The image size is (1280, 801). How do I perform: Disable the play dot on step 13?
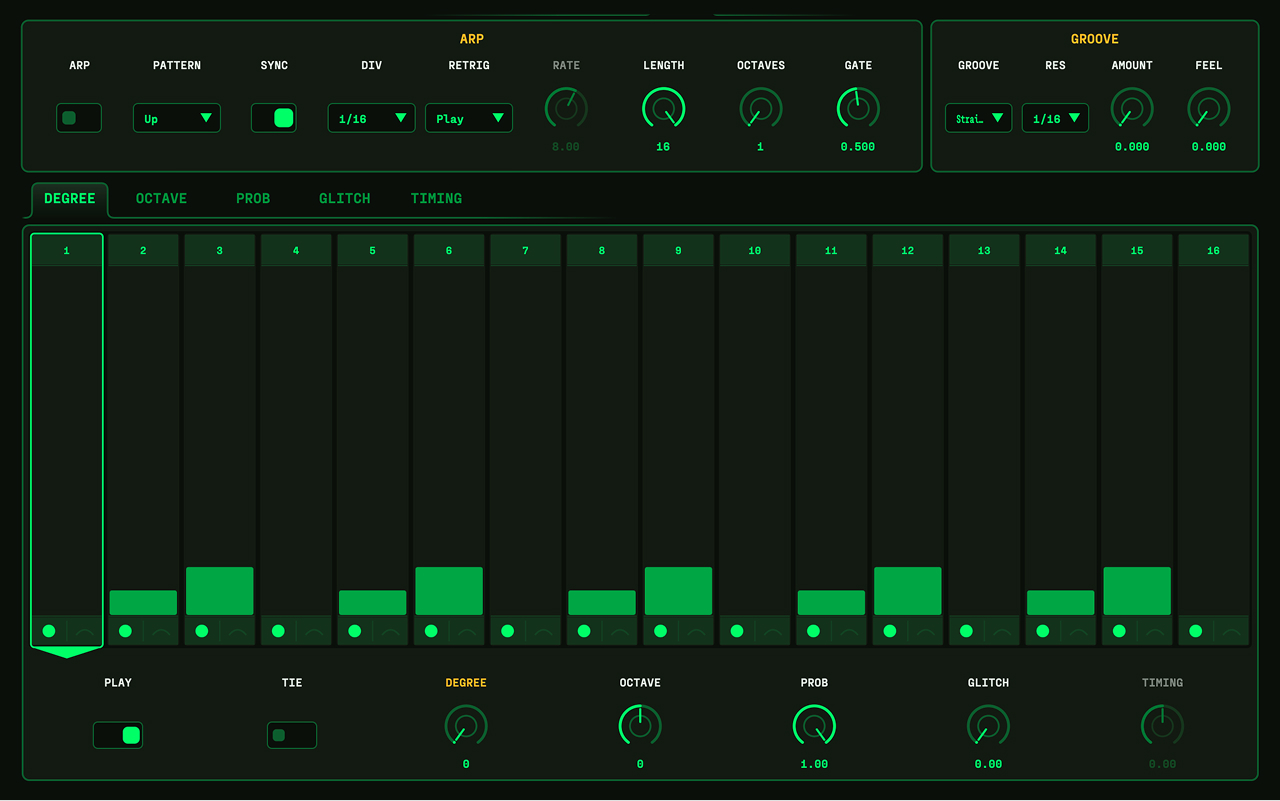tap(966, 631)
